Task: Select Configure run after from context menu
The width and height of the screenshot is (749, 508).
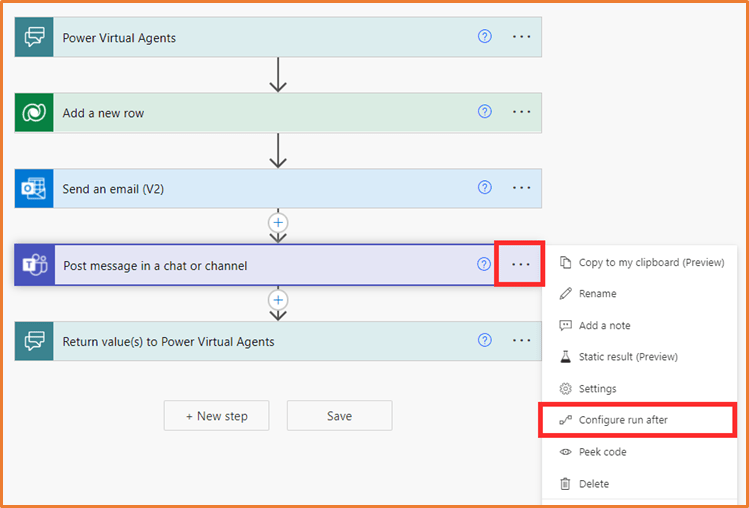Action: coord(623,420)
